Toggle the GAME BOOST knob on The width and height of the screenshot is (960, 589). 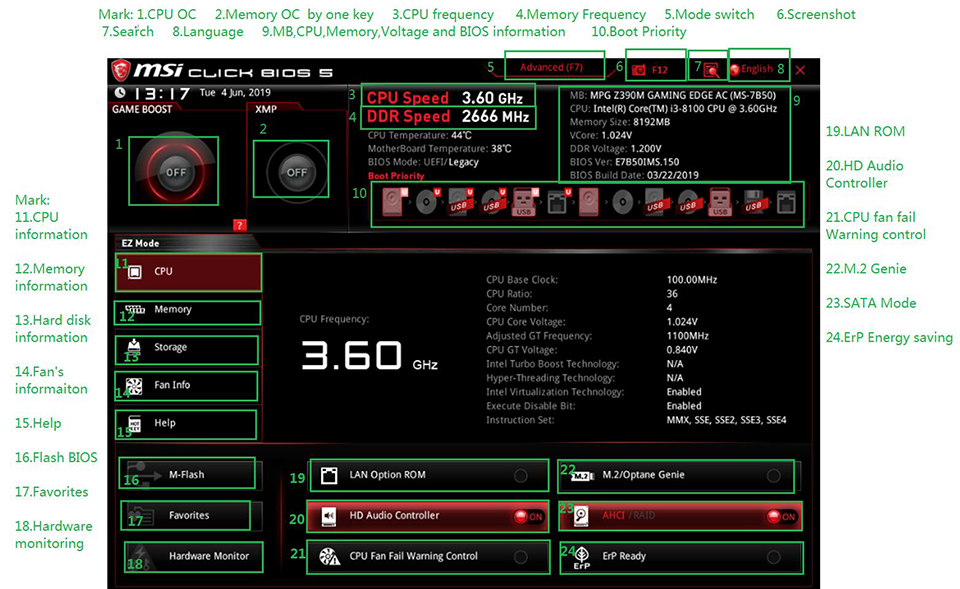tap(176, 172)
